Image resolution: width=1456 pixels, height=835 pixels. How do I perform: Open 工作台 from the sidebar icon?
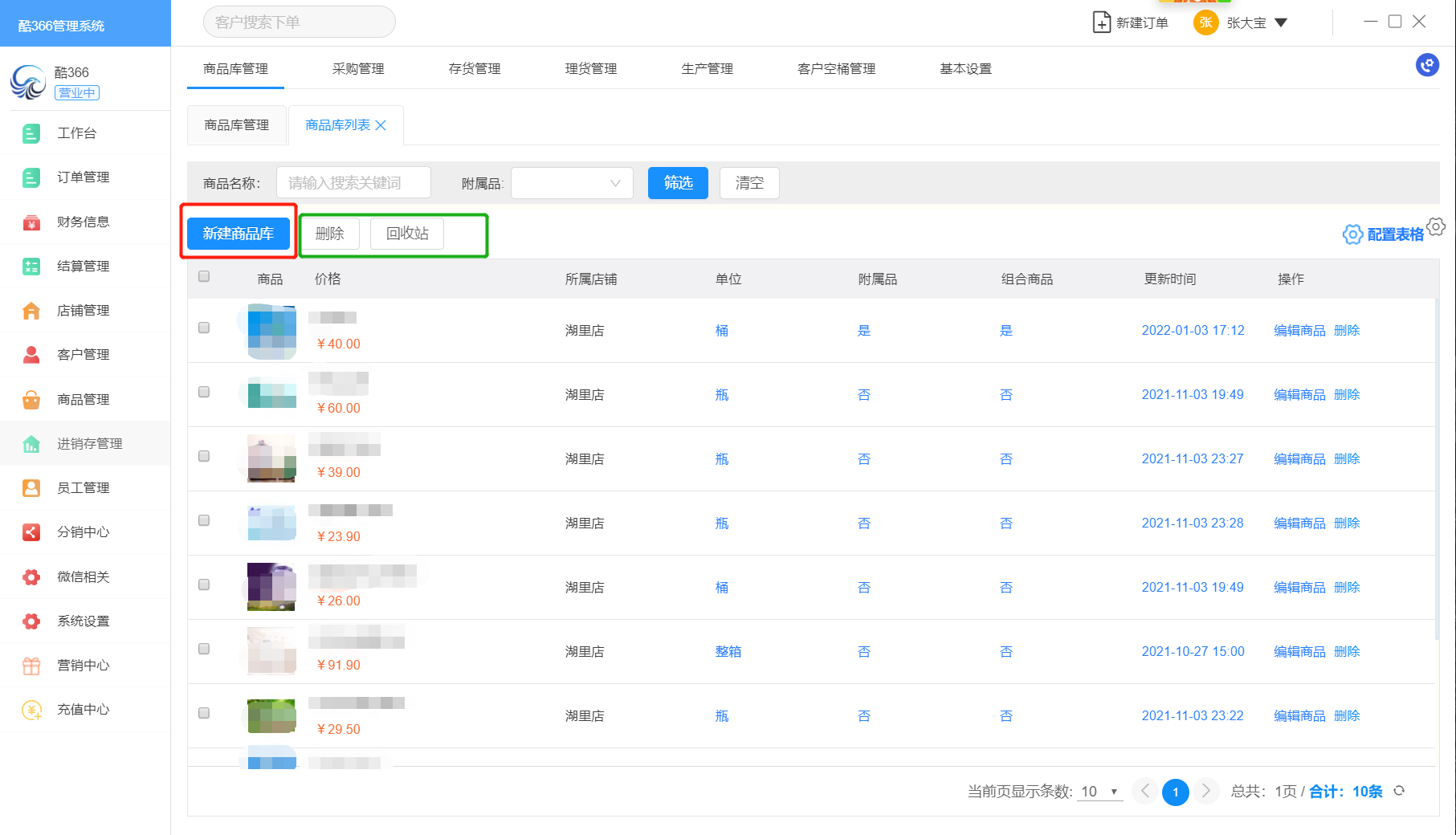coord(31,133)
